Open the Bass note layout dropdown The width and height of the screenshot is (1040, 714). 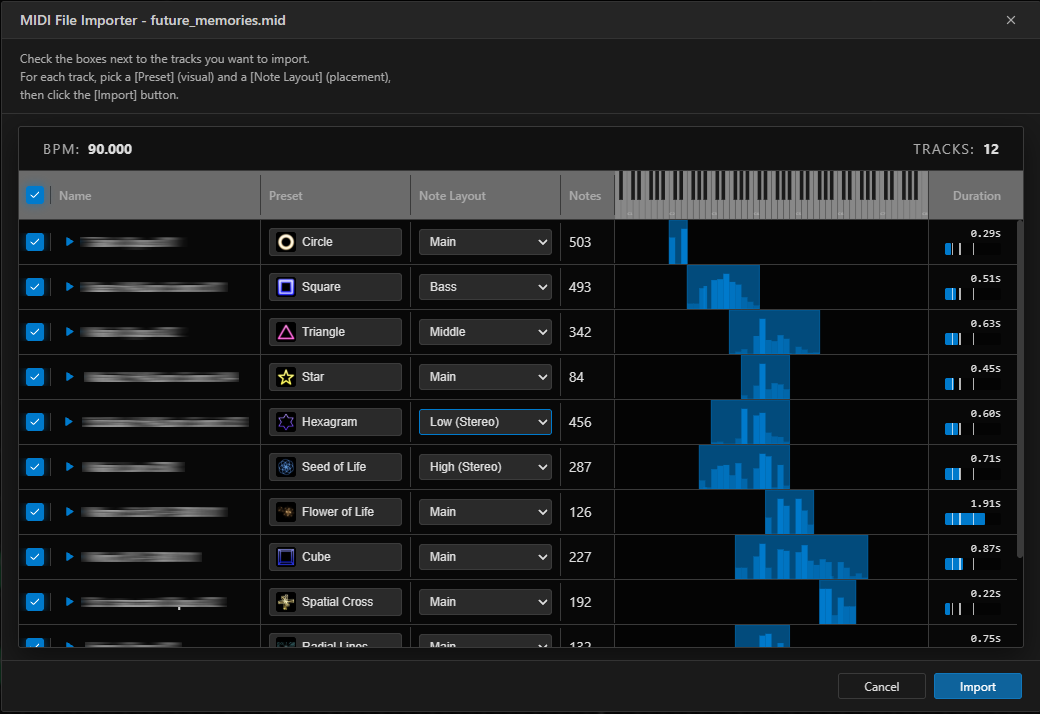click(485, 287)
